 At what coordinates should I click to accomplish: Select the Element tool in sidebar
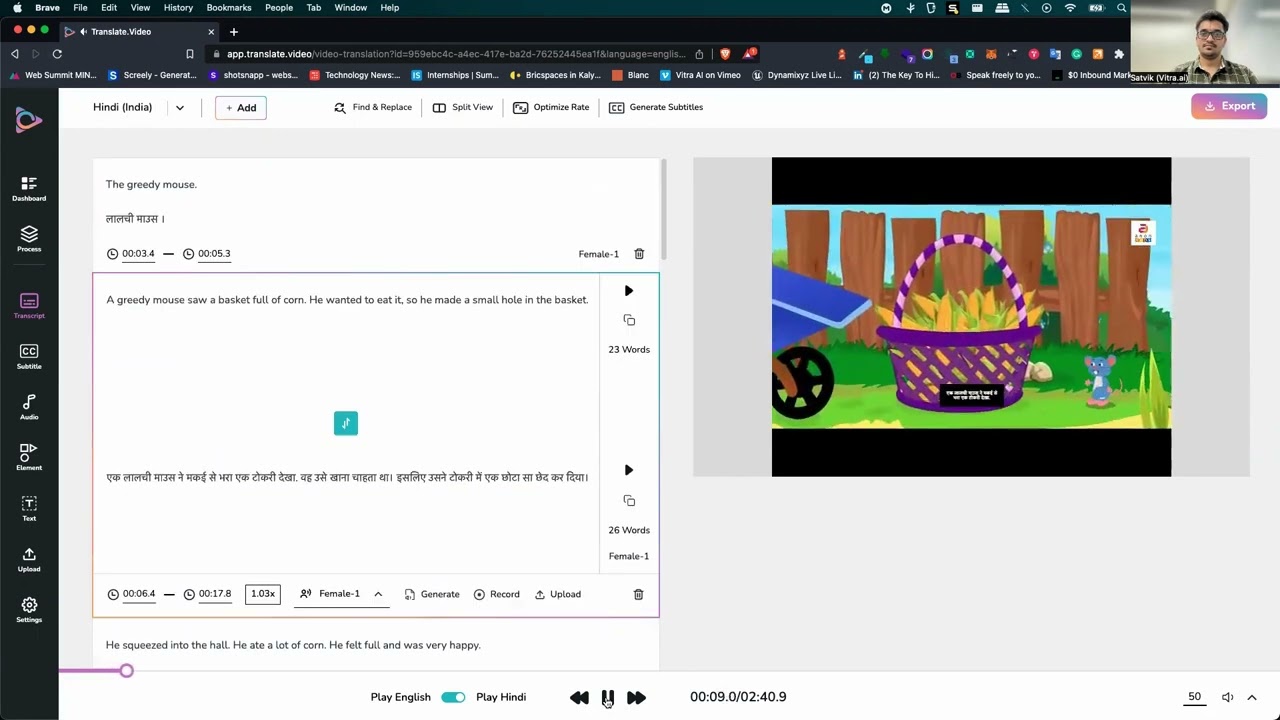point(29,457)
